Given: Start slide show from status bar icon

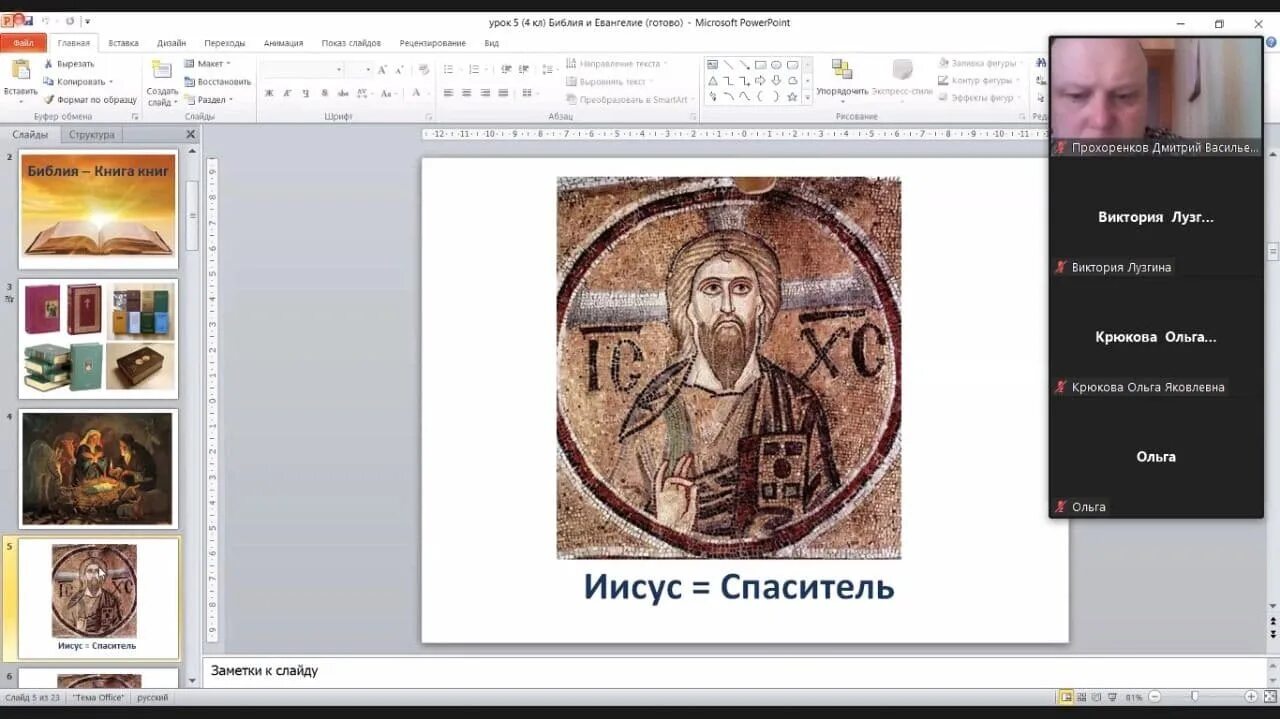Looking at the screenshot, I should 1113,696.
